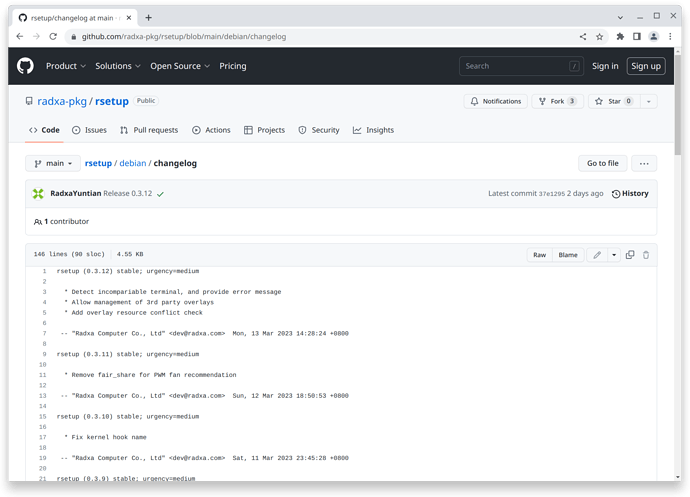Click the address bar URL
Image resolution: width=690 pixels, height=497 pixels.
click(x=184, y=37)
